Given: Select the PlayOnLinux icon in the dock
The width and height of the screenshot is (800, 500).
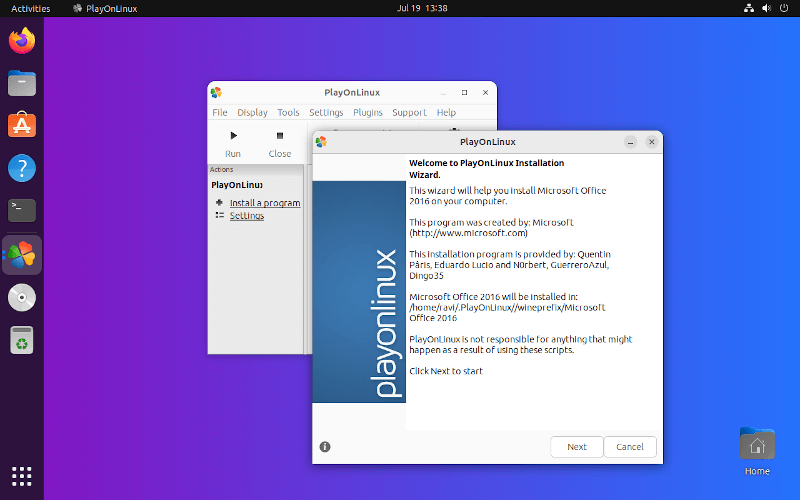Looking at the screenshot, I should point(21,255).
